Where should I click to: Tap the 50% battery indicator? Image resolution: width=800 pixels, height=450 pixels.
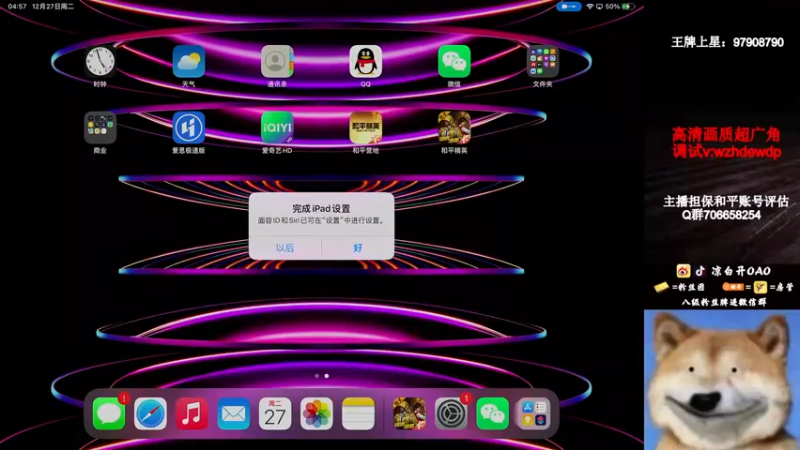[620, 7]
